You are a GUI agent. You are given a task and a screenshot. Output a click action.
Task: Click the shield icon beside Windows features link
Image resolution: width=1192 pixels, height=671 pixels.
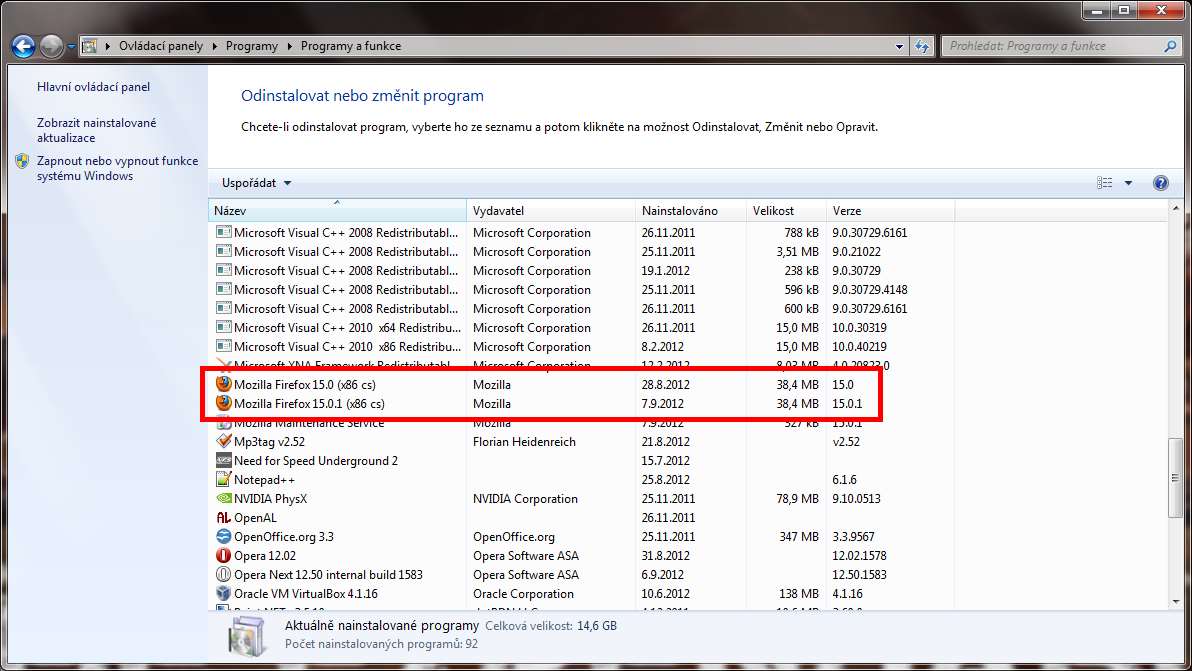pyautogui.click(x=22, y=161)
